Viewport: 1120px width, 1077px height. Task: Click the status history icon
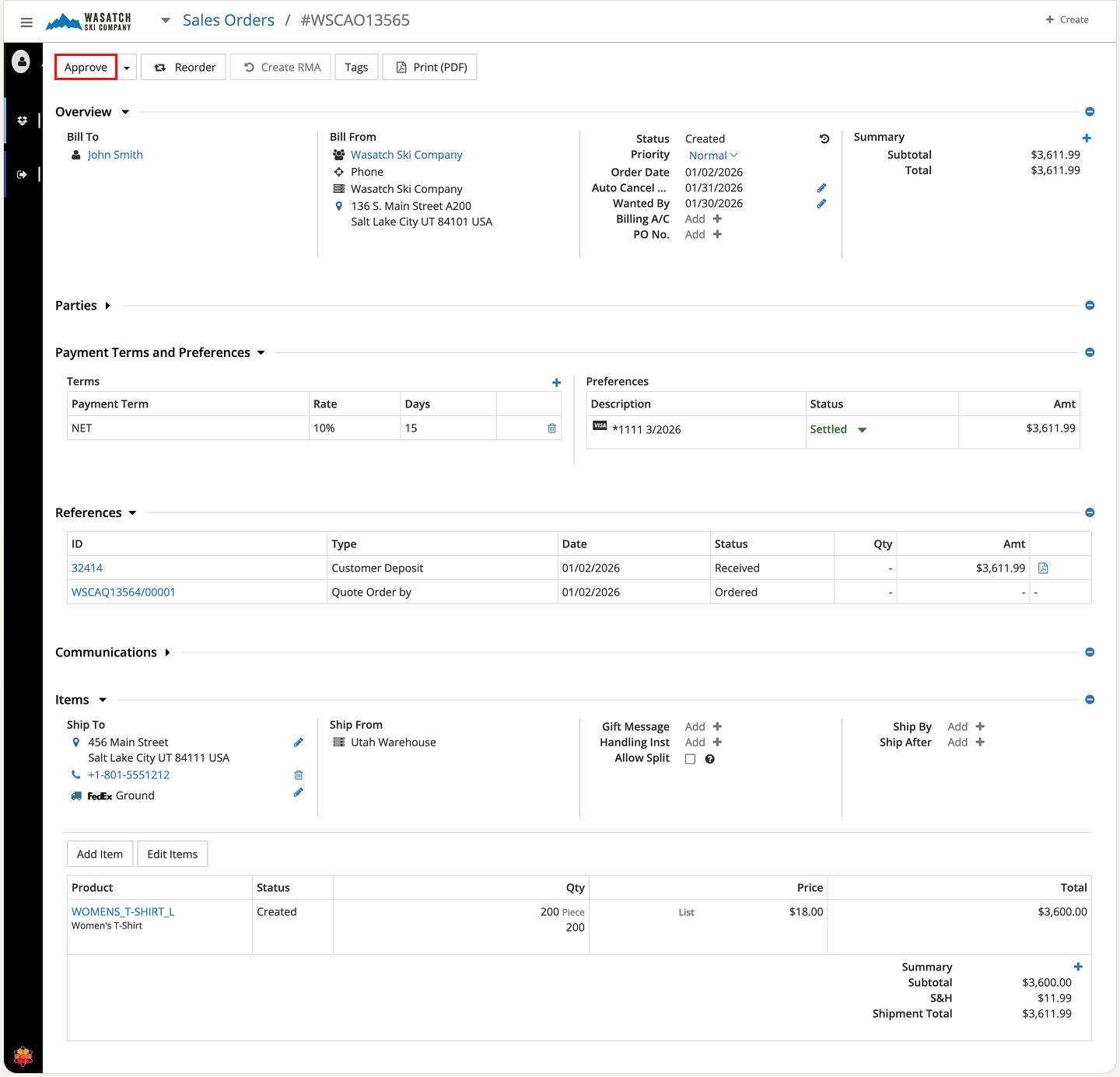(824, 139)
